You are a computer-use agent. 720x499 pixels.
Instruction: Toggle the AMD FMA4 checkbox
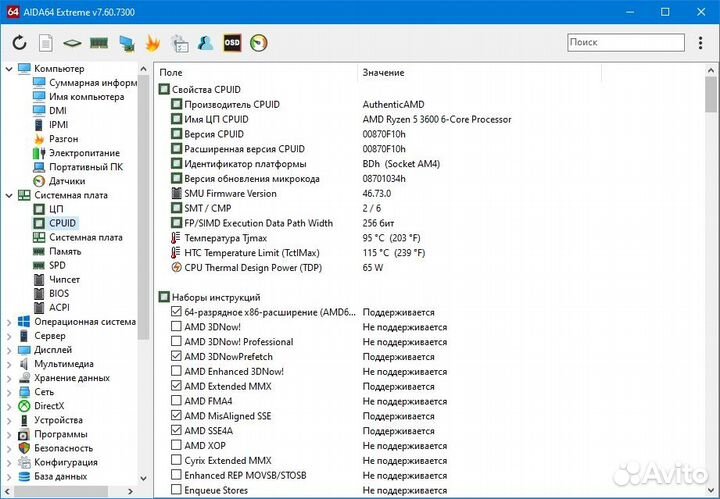pos(176,400)
